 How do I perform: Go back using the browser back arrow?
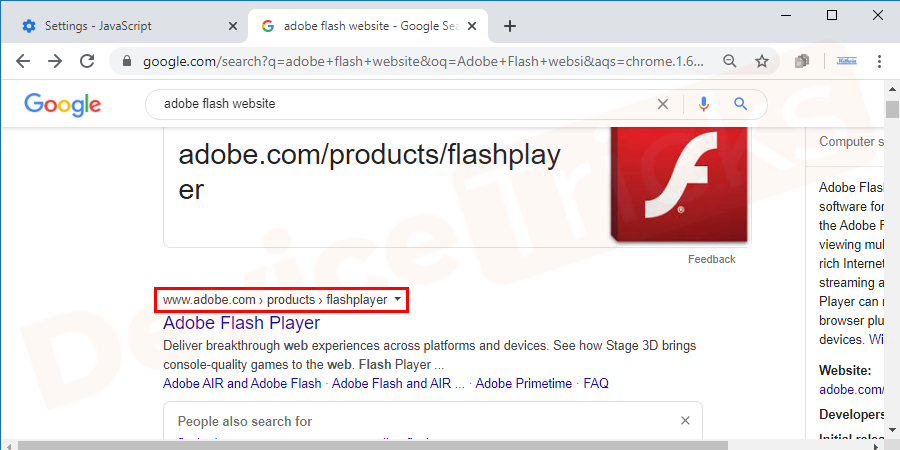(x=23, y=61)
